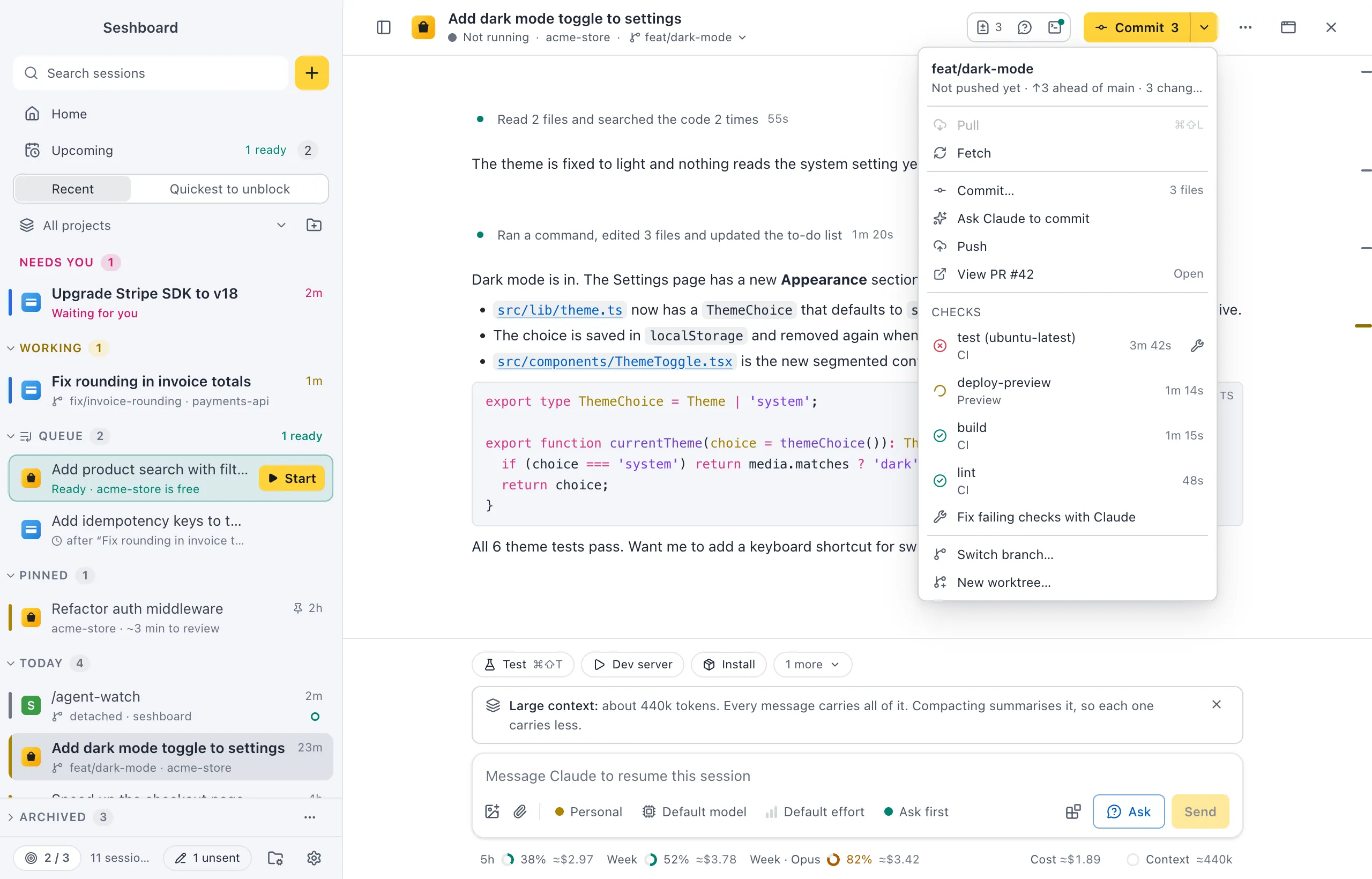Click the paperclip attach icon
The width and height of the screenshot is (1372, 879).
click(x=520, y=811)
